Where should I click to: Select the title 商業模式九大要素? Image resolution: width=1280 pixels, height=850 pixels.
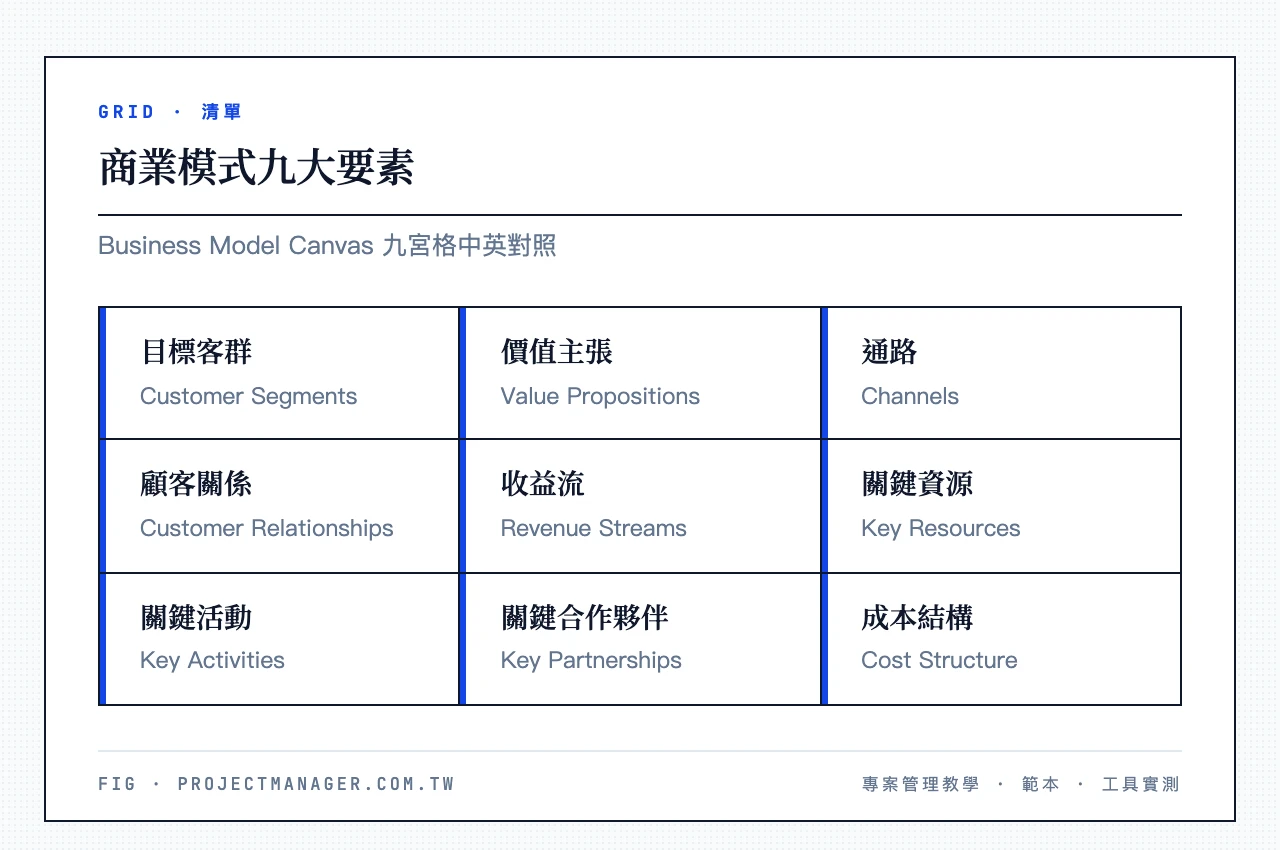tap(256, 168)
